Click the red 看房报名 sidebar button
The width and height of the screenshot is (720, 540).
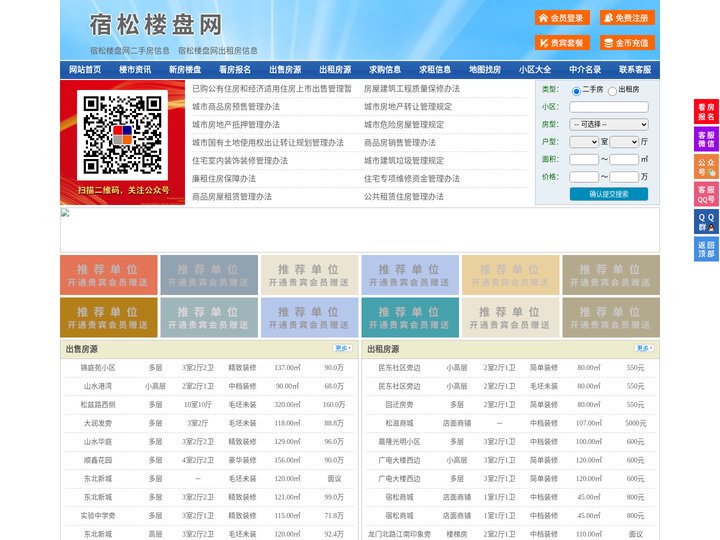[706, 112]
